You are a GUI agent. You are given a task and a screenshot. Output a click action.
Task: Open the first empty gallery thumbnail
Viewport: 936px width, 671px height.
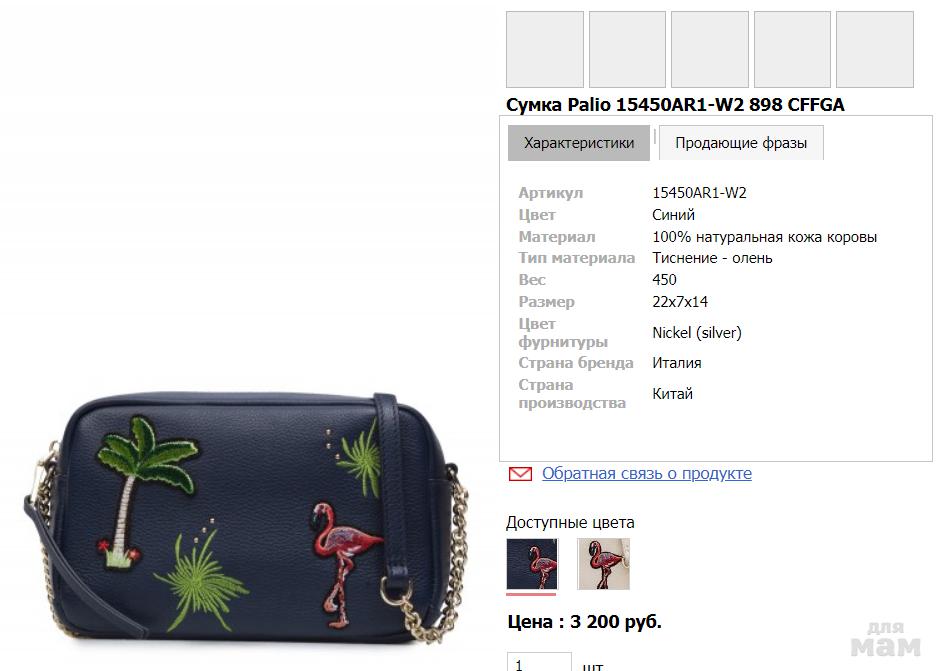pos(544,50)
